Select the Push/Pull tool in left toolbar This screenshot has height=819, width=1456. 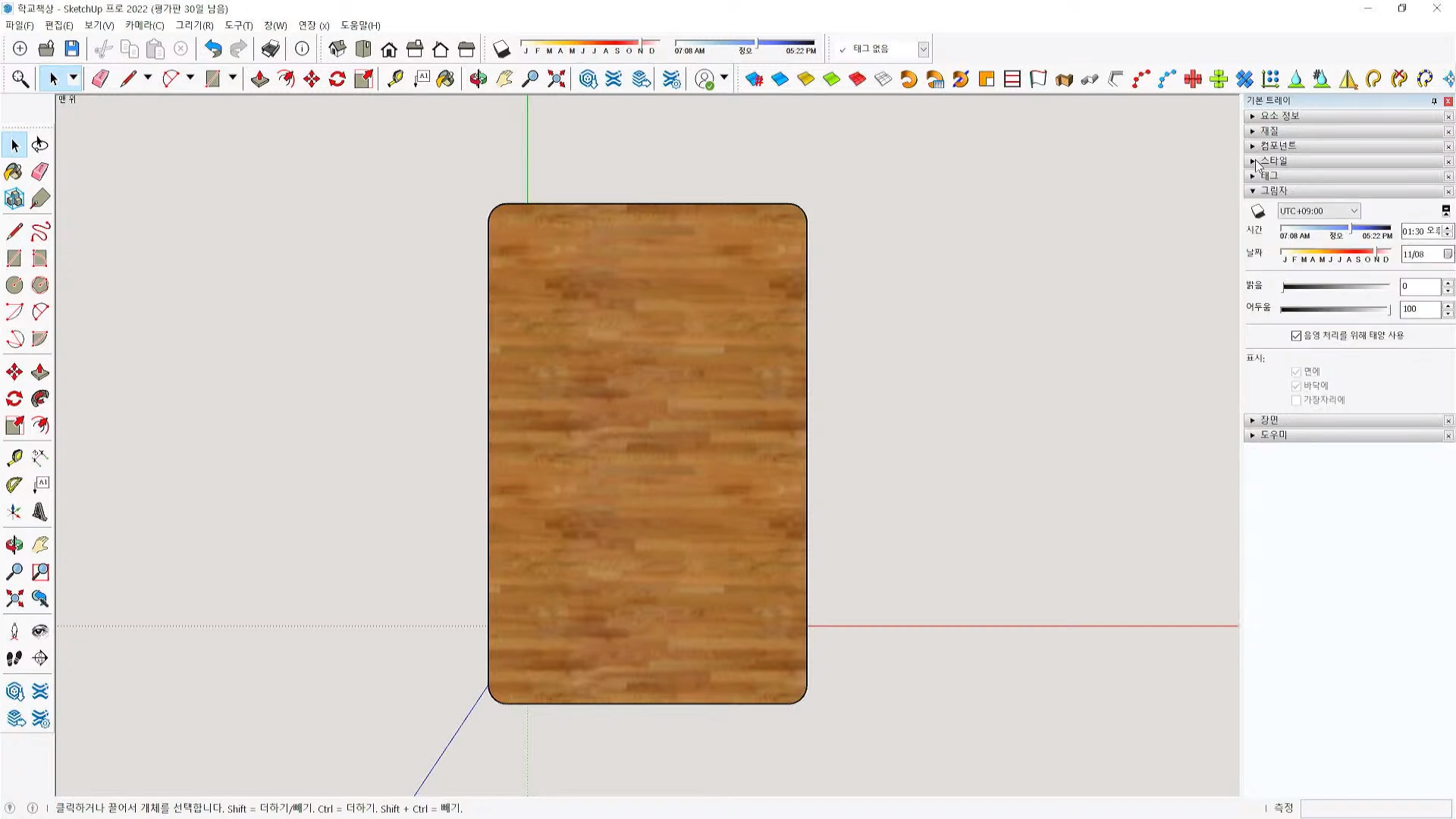[x=40, y=372]
